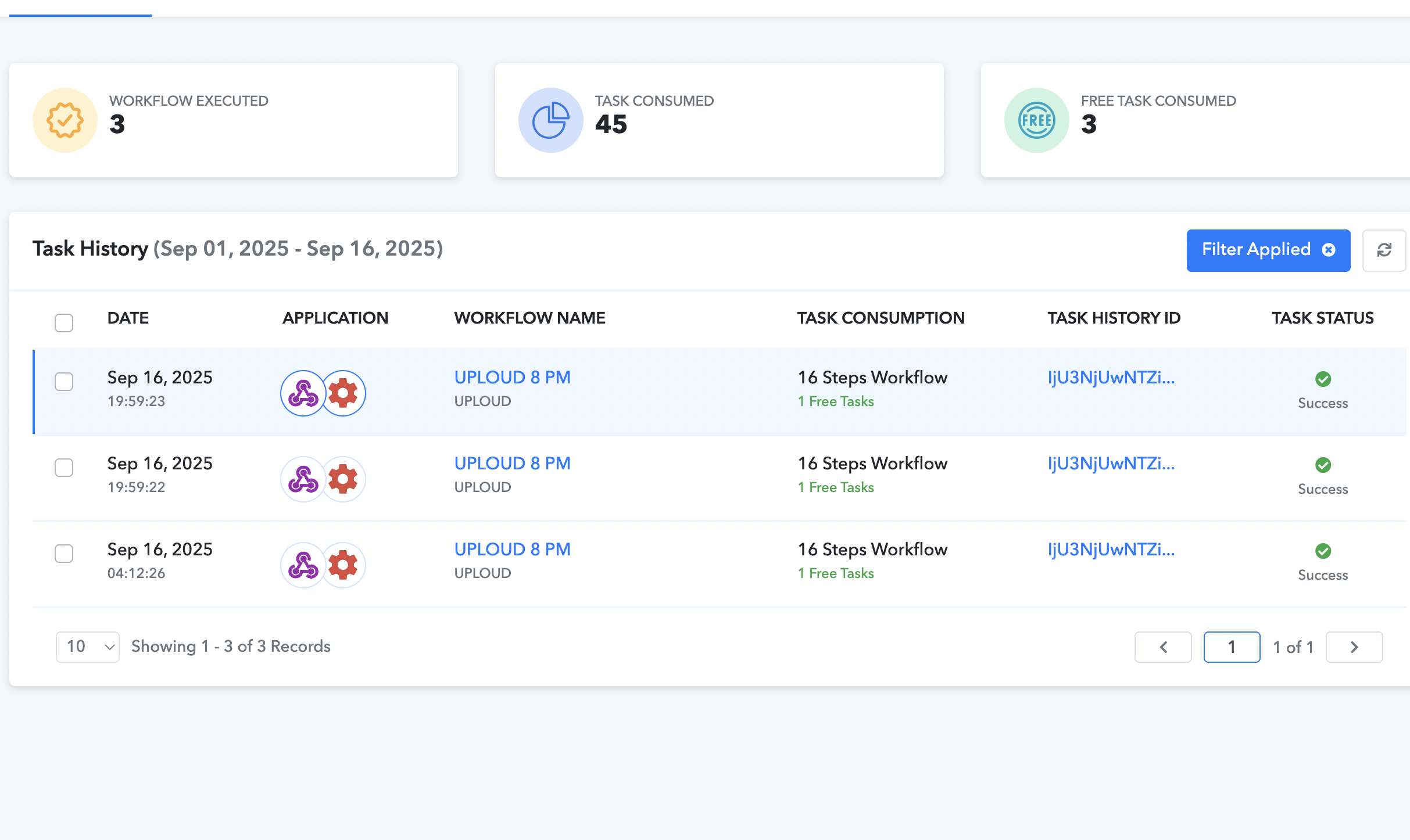Click the "1 of 1" page count text

pyautogui.click(x=1293, y=647)
